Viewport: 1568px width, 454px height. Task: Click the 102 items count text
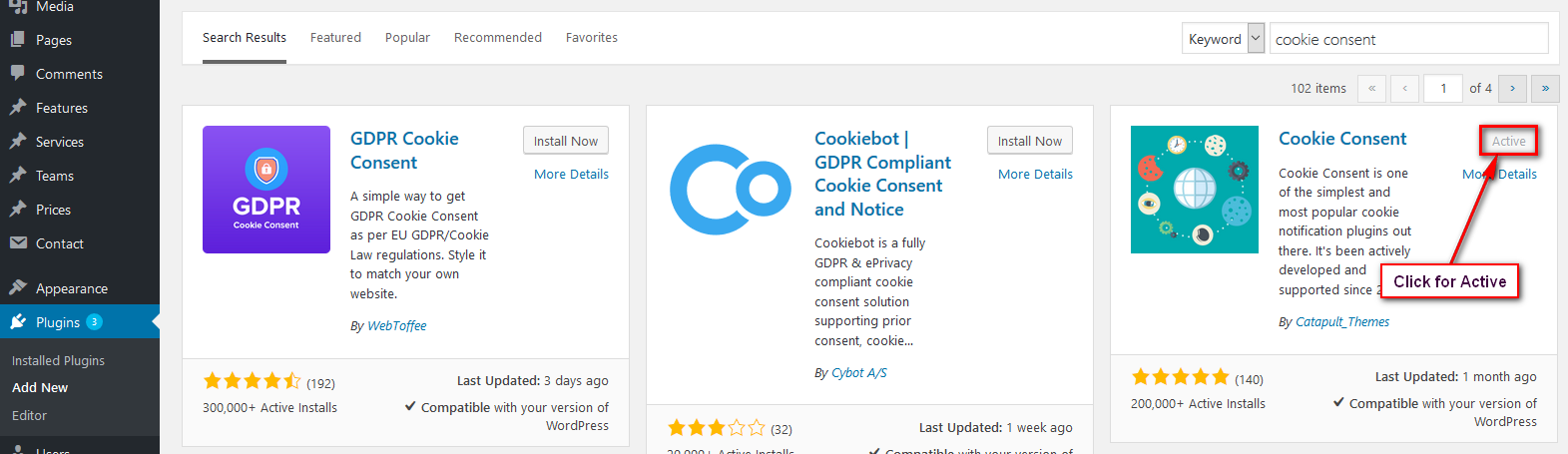click(1318, 89)
